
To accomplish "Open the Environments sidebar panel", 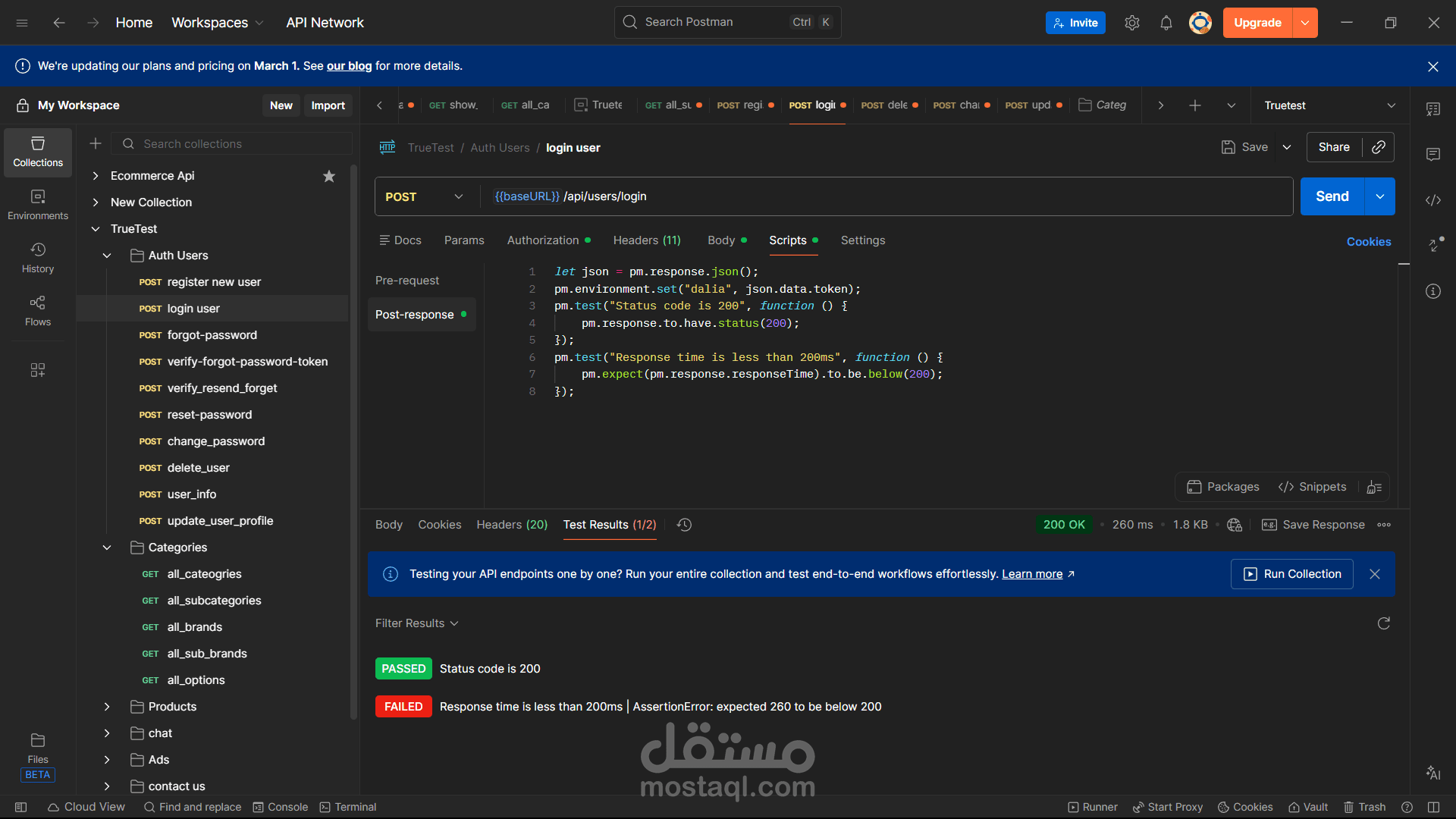I will click(x=37, y=204).
